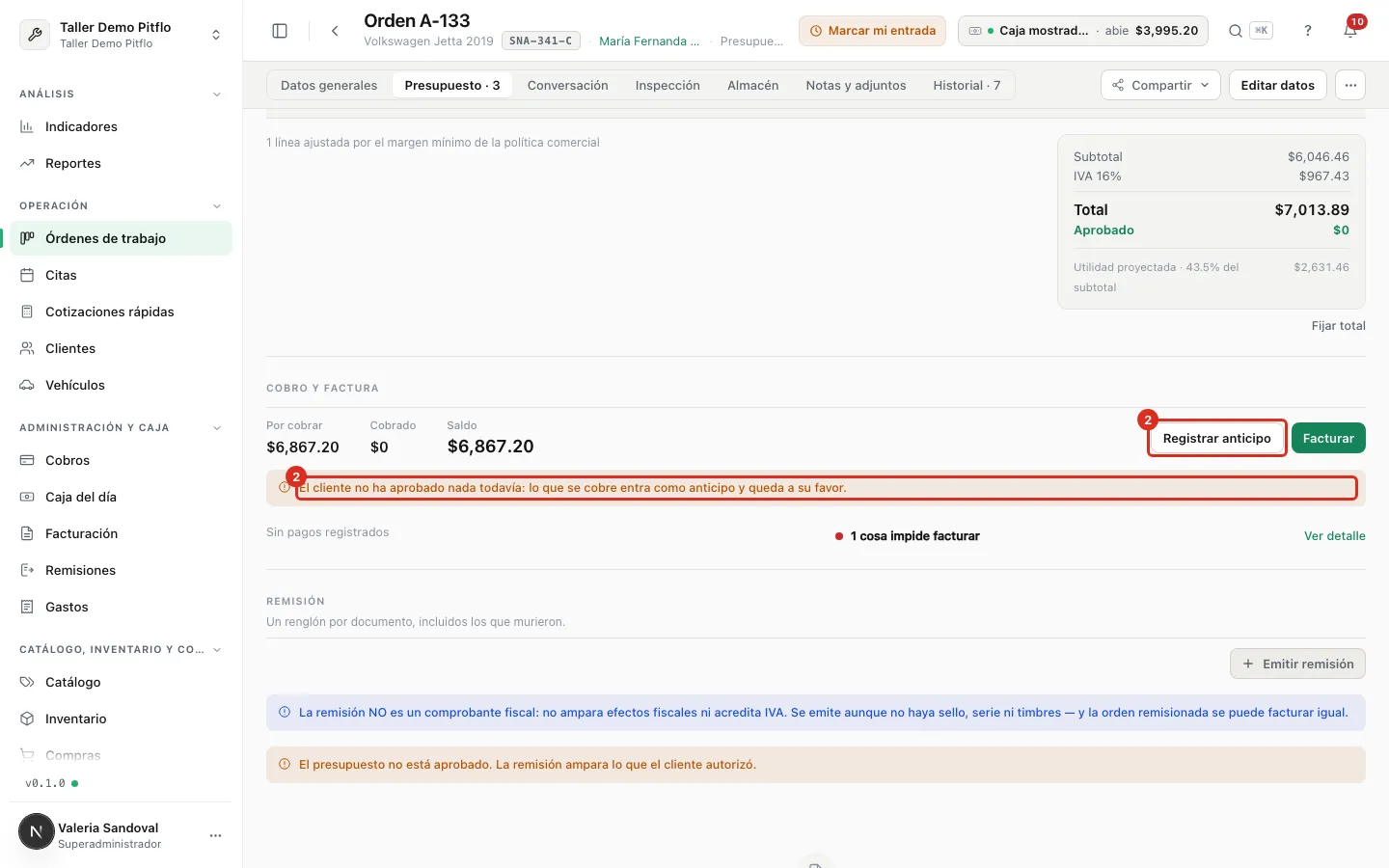Collapse the Administración y Caja section

coord(217,428)
